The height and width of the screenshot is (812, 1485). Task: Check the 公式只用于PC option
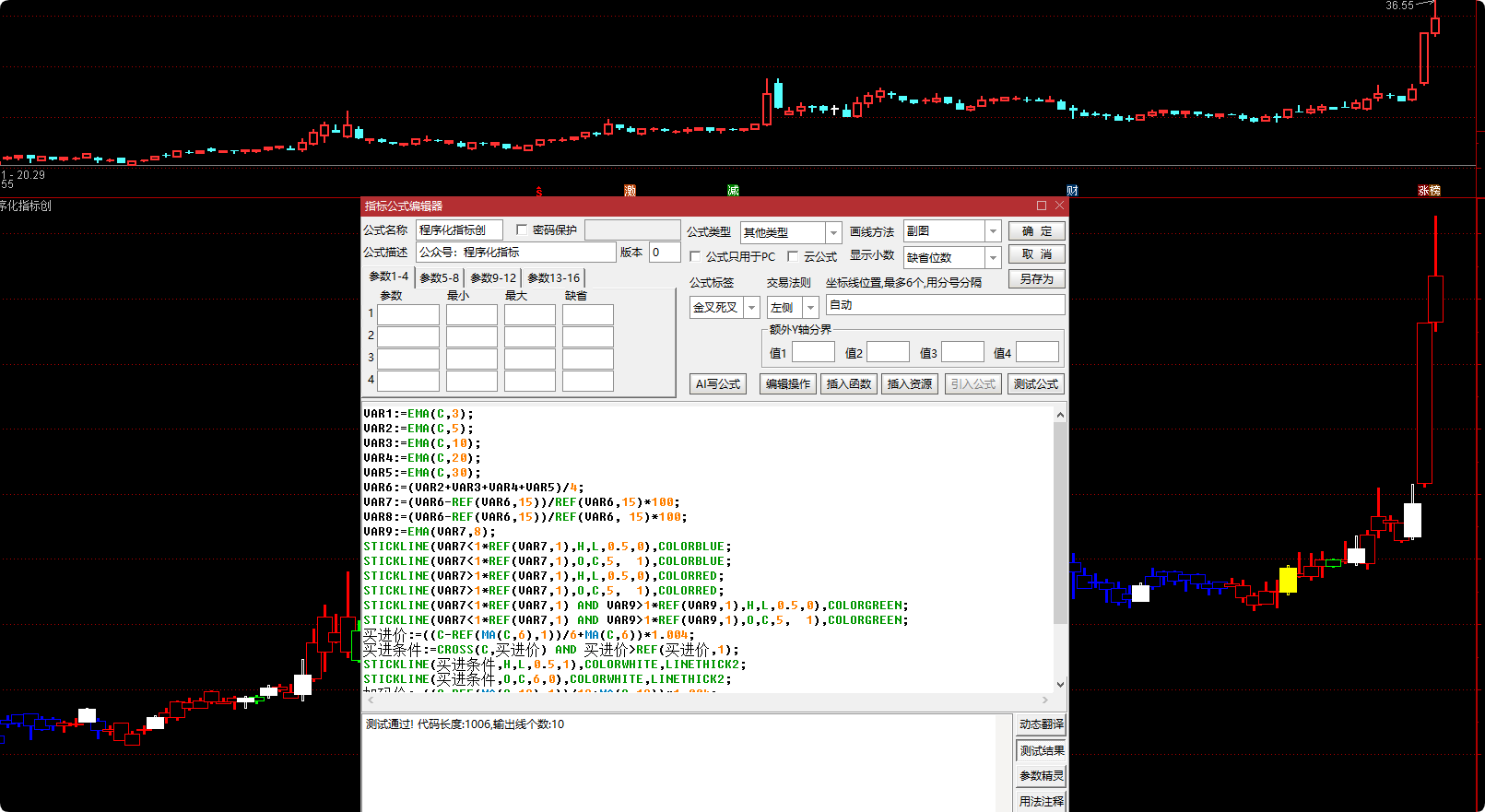click(695, 257)
